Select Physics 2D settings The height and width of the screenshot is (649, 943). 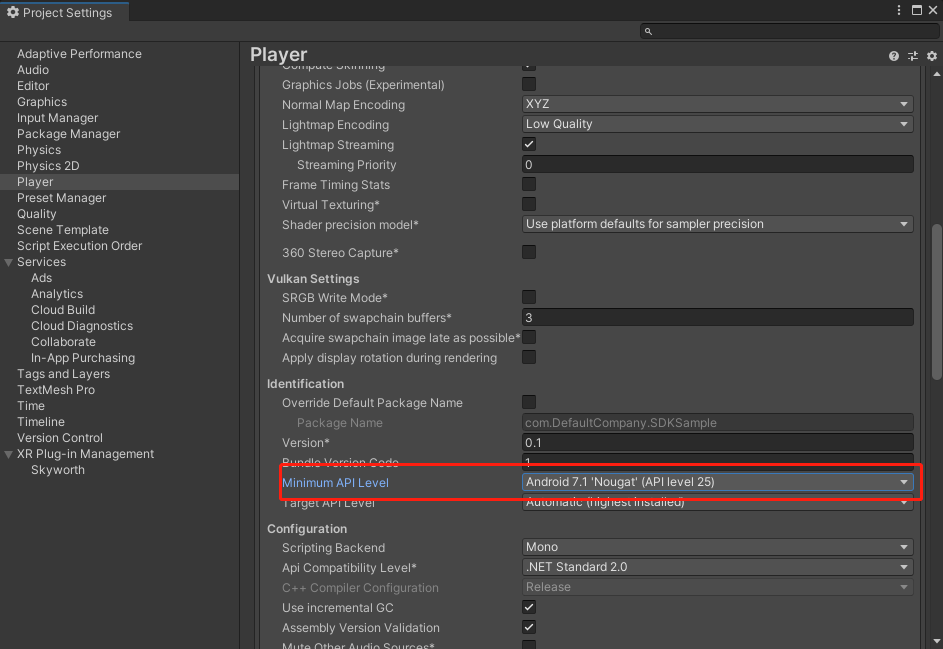[48, 166]
